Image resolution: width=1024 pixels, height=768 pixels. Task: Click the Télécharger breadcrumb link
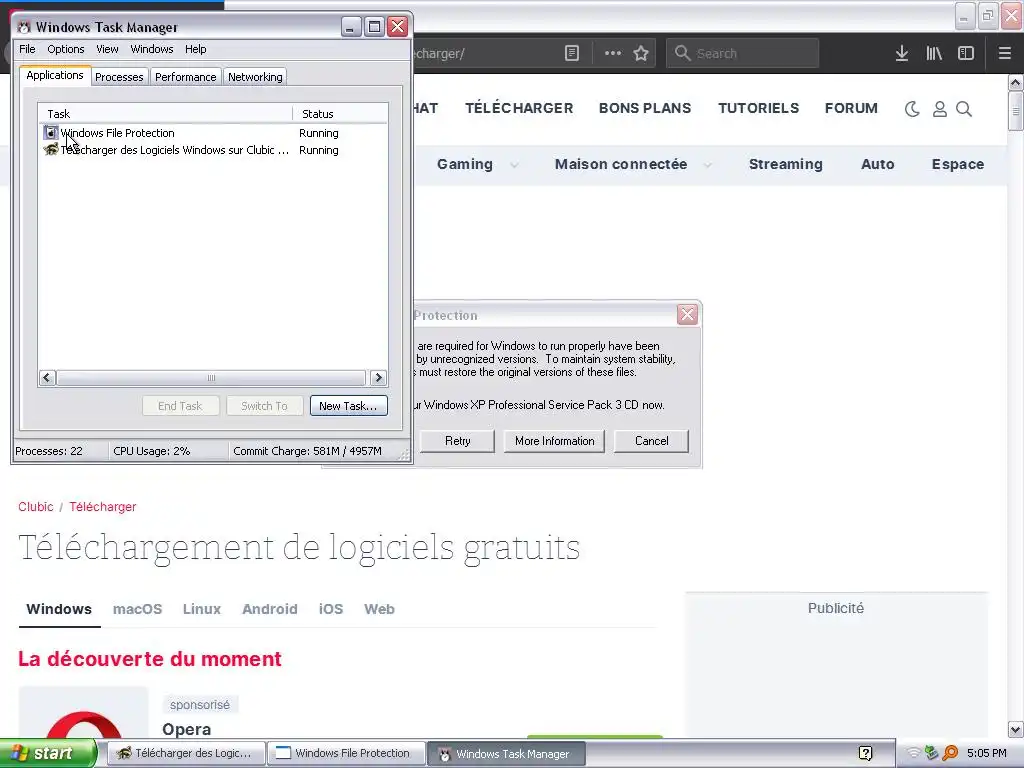[103, 507]
